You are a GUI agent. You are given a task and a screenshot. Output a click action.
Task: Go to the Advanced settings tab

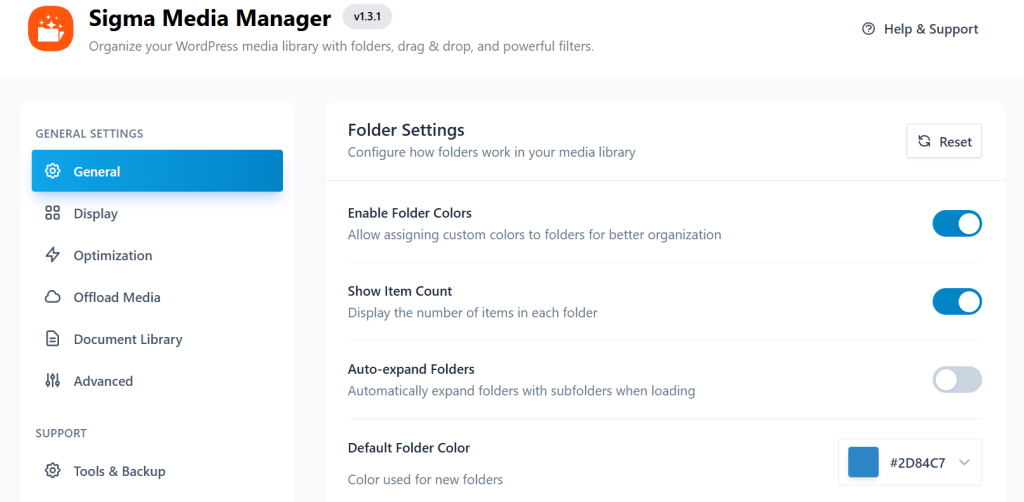coord(103,381)
